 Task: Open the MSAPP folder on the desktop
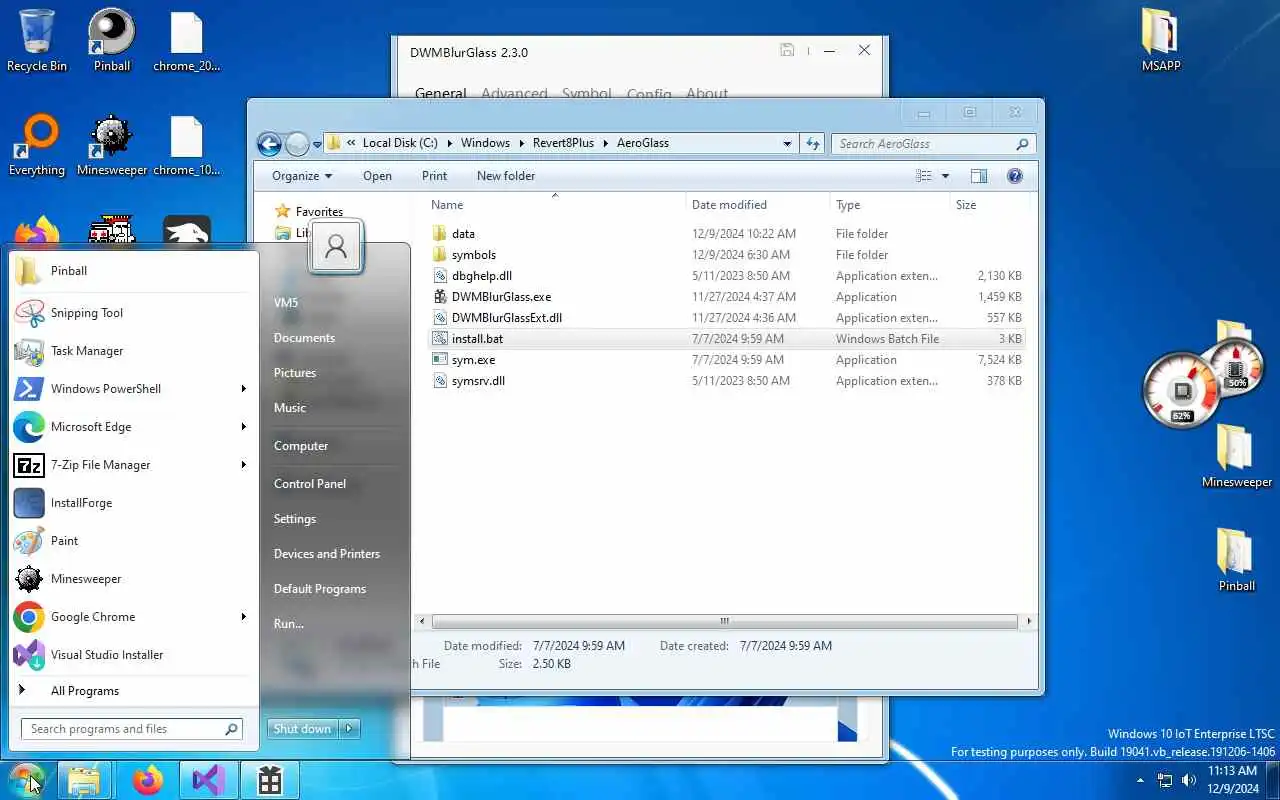[1161, 40]
